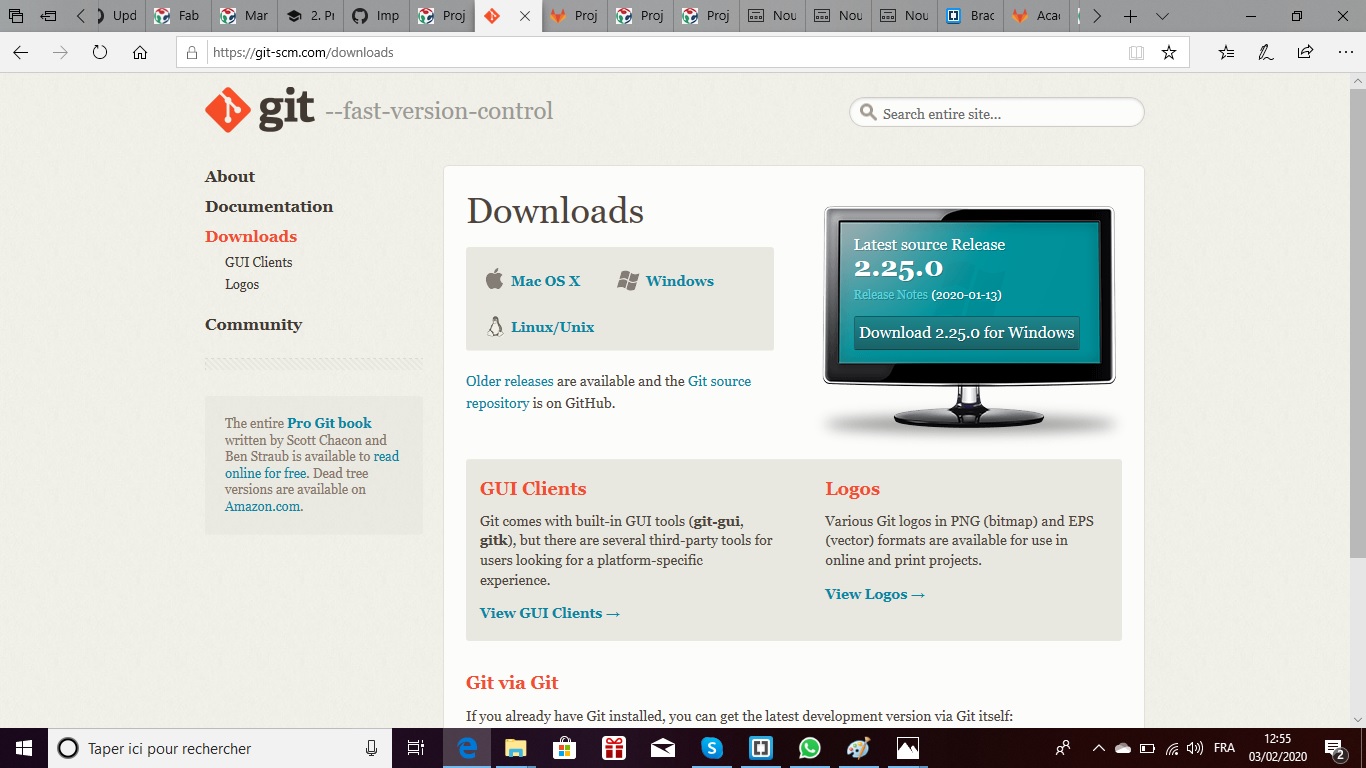The image size is (1366, 768).
Task: Switch to the GitHub "Imp" tab
Action: coord(377,16)
